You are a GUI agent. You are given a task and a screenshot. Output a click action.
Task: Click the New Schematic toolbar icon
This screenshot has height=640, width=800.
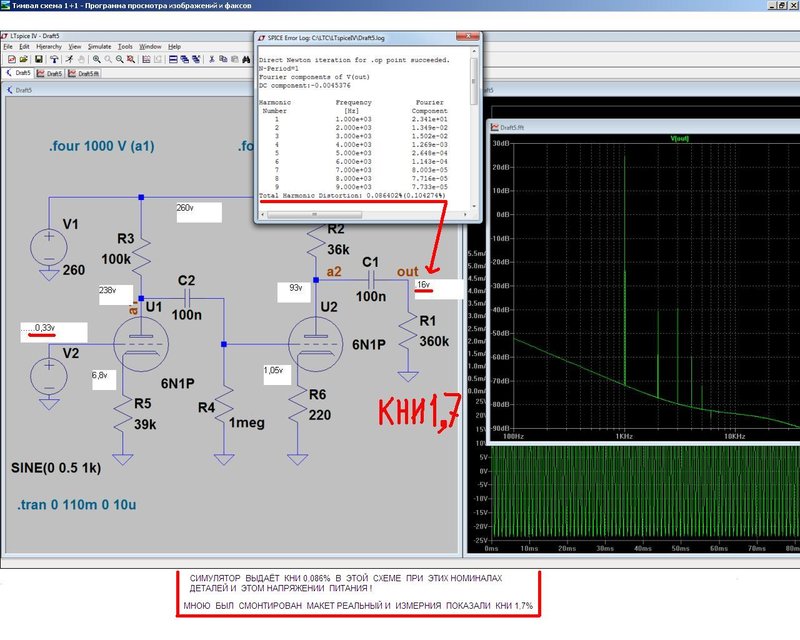pyautogui.click(x=12, y=59)
